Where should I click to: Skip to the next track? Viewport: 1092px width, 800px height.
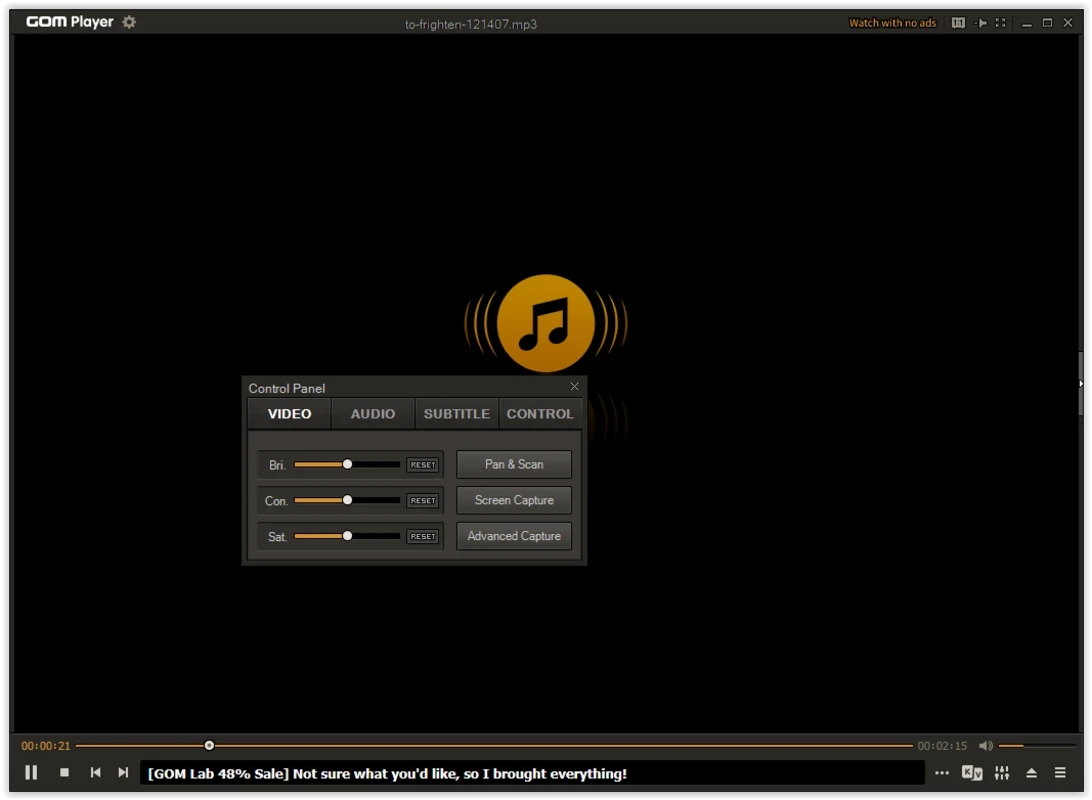(x=123, y=772)
